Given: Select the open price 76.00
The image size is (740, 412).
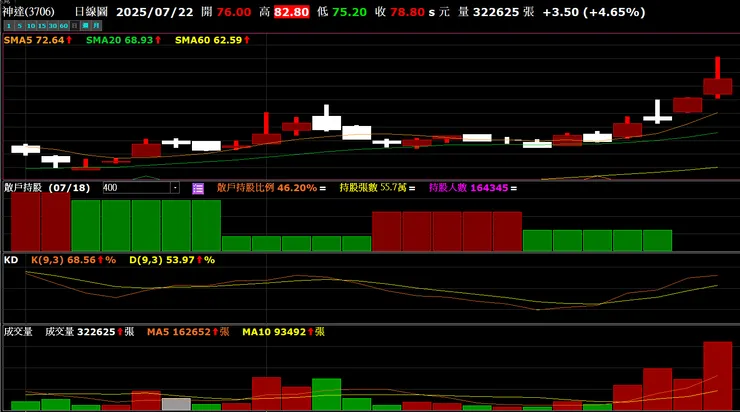Looking at the screenshot, I should [x=234, y=12].
